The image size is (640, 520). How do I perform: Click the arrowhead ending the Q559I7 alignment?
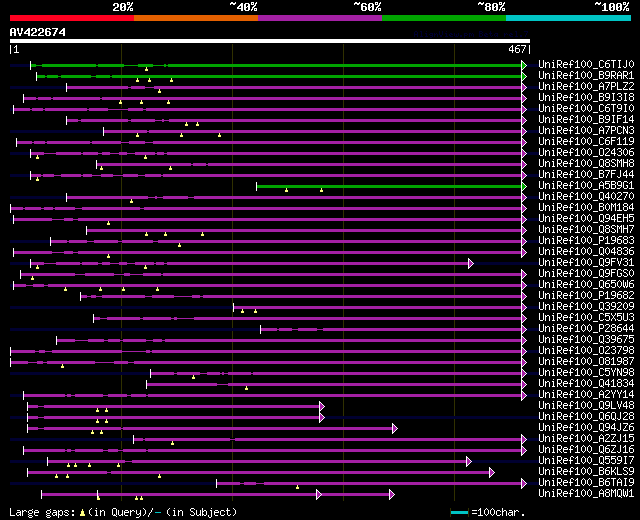click(x=469, y=462)
